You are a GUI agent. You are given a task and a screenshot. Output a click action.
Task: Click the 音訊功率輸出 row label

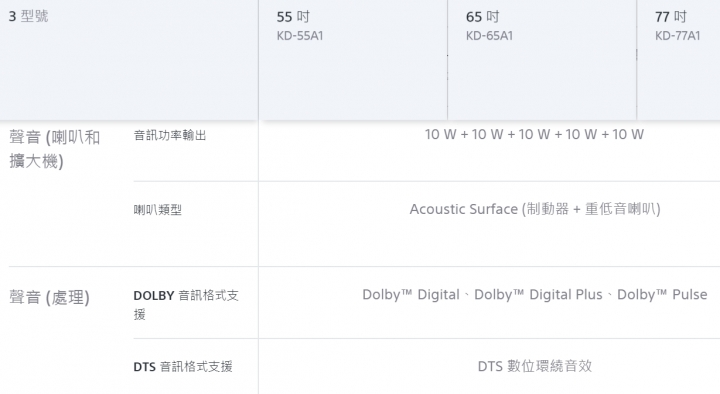coord(170,135)
